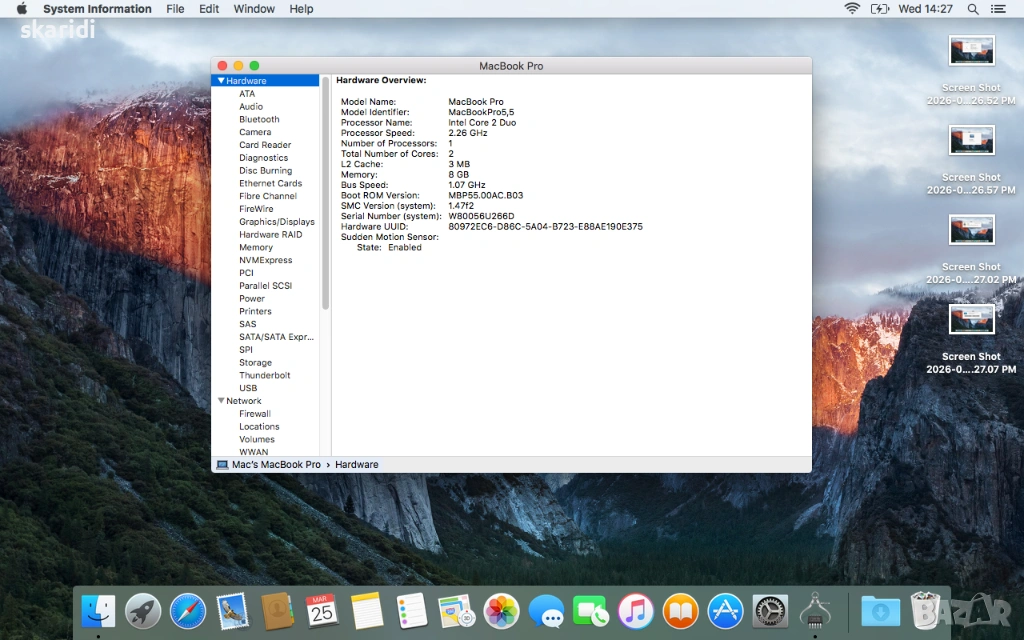
Task: Collapse the Network section triangle
Action: (x=221, y=401)
